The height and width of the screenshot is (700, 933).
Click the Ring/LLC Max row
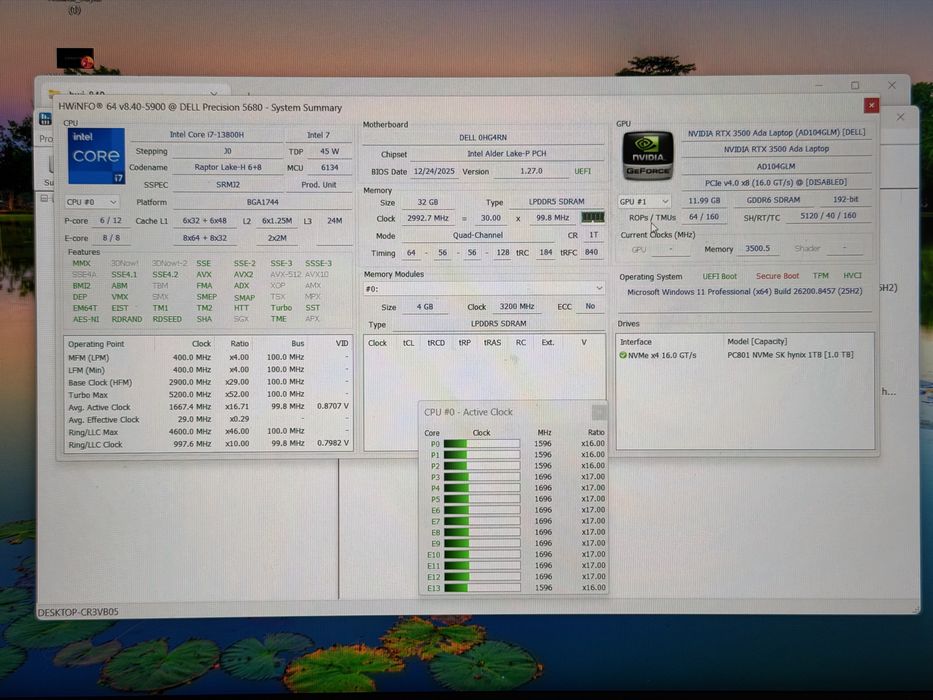208,432
